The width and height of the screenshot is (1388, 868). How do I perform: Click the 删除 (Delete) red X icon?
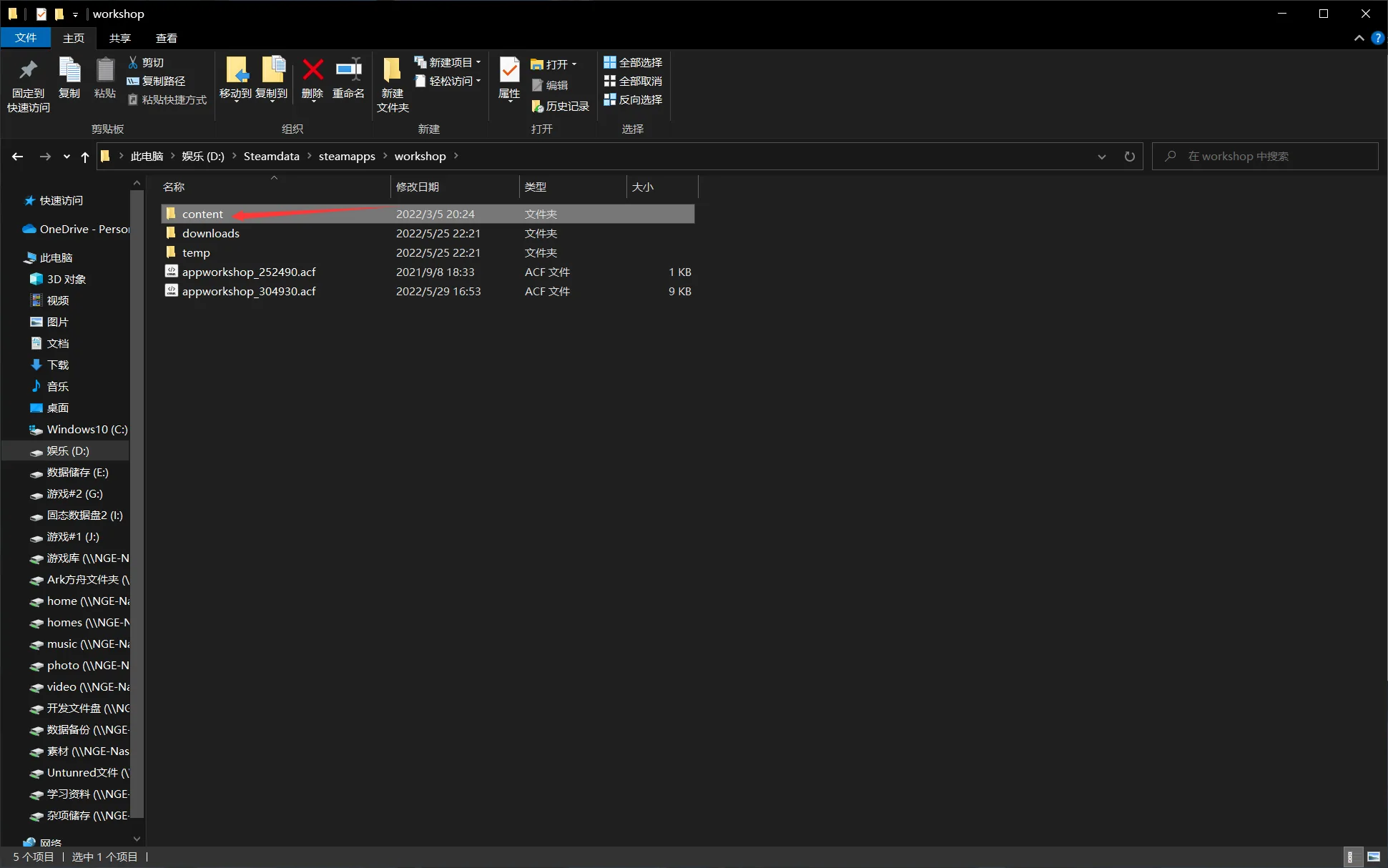click(312, 70)
